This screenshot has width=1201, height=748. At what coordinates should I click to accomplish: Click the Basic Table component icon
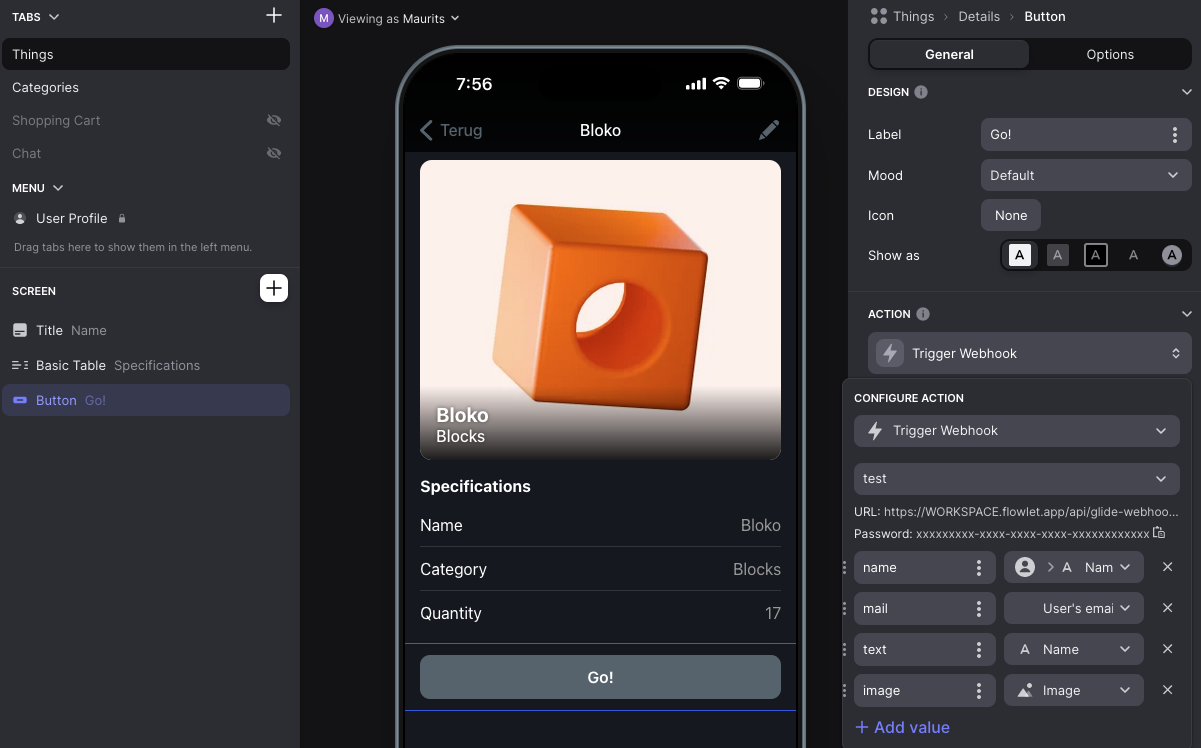point(20,365)
